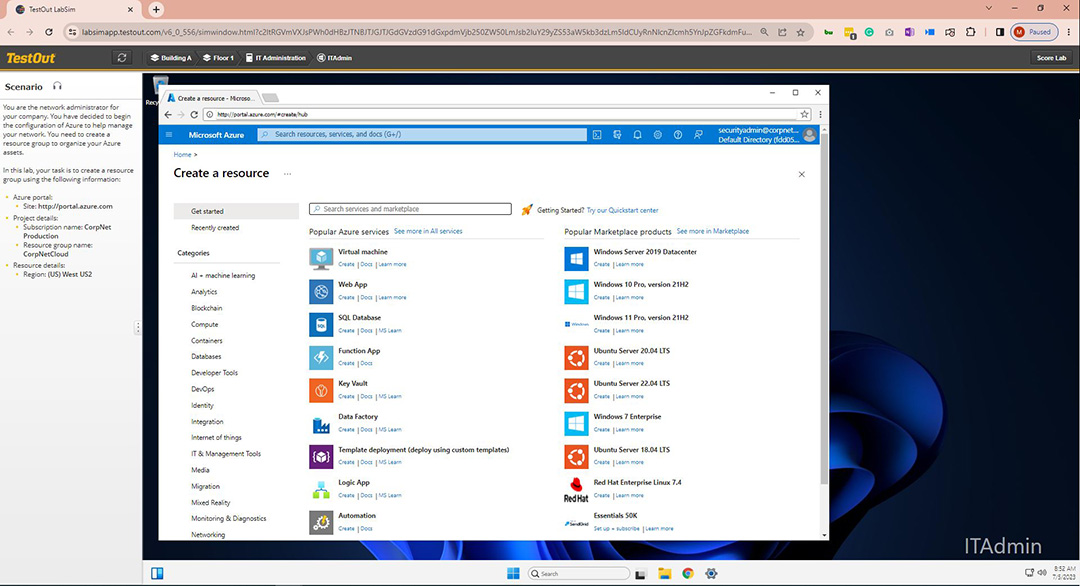The height and width of the screenshot is (586, 1080).
Task: Open the Compute category
Action: [205, 324]
